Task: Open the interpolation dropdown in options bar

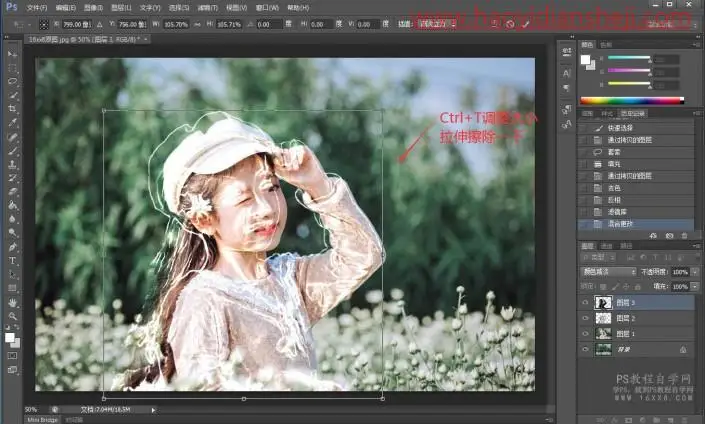Action: tap(437, 24)
